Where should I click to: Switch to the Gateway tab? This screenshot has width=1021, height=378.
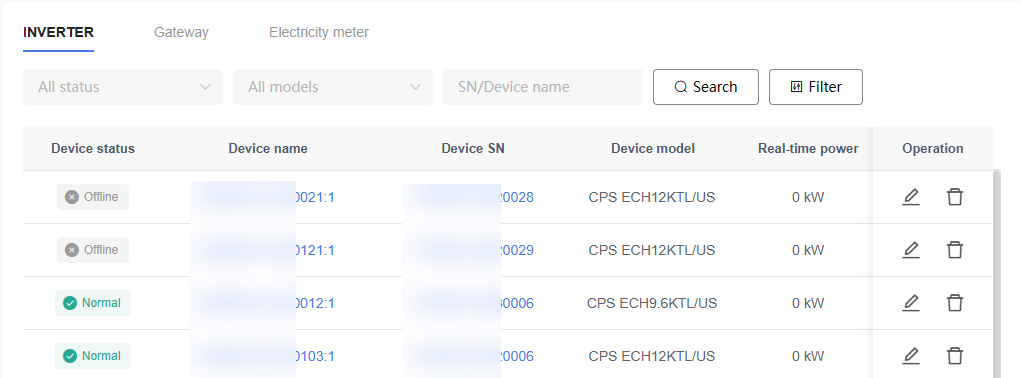[181, 32]
